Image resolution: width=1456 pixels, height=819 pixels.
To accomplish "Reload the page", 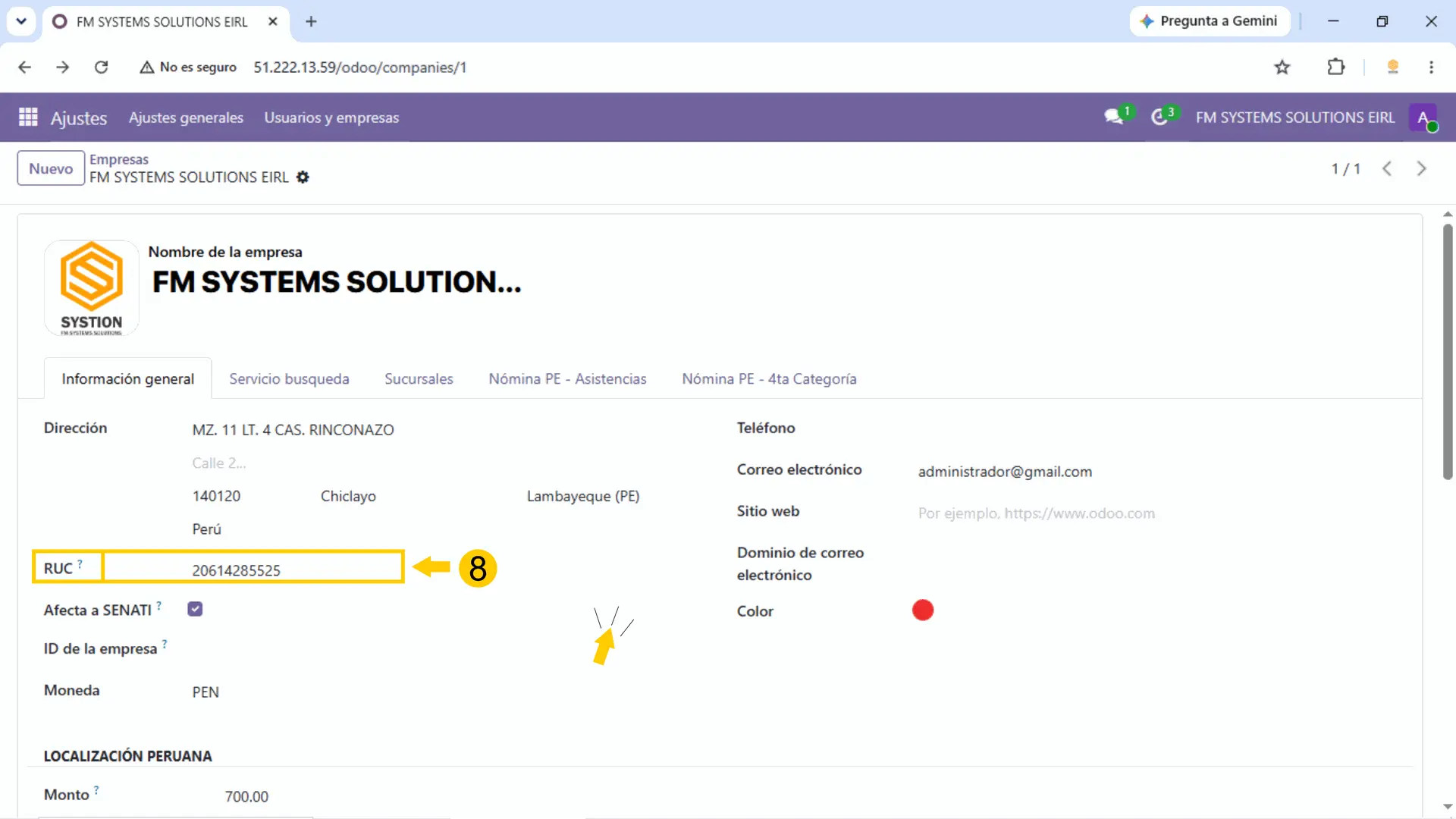I will (x=101, y=67).
